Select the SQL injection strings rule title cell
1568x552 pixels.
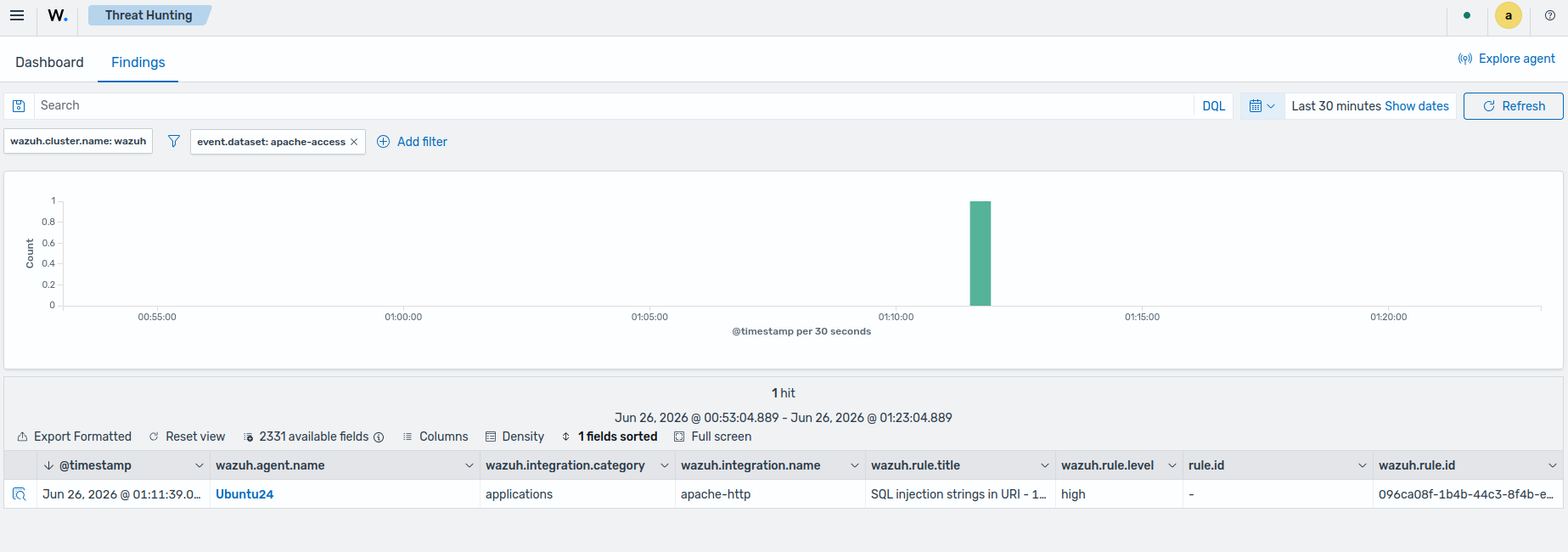958,494
